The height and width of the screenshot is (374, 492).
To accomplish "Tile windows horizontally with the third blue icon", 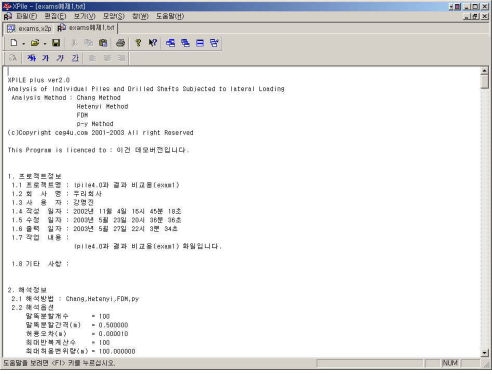I will click(200, 43).
